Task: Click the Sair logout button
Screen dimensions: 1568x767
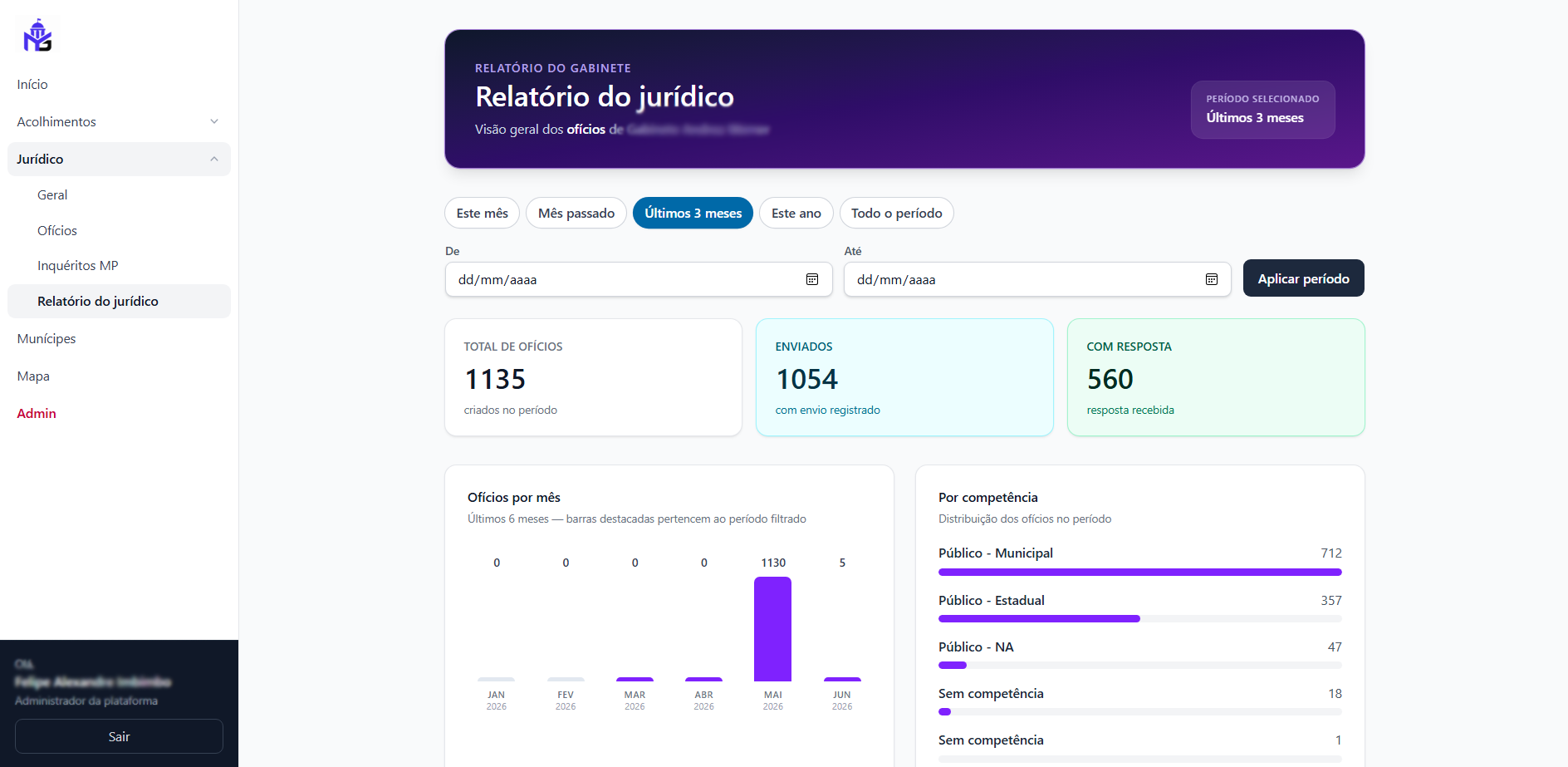Action: pyautogui.click(x=119, y=736)
